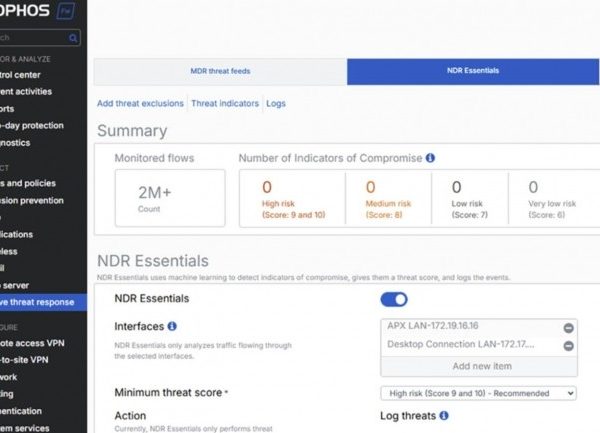Image resolution: width=600 pixels, height=433 pixels.
Task: Click Very low risk (Score: 6) indicator
Action: click(552, 199)
